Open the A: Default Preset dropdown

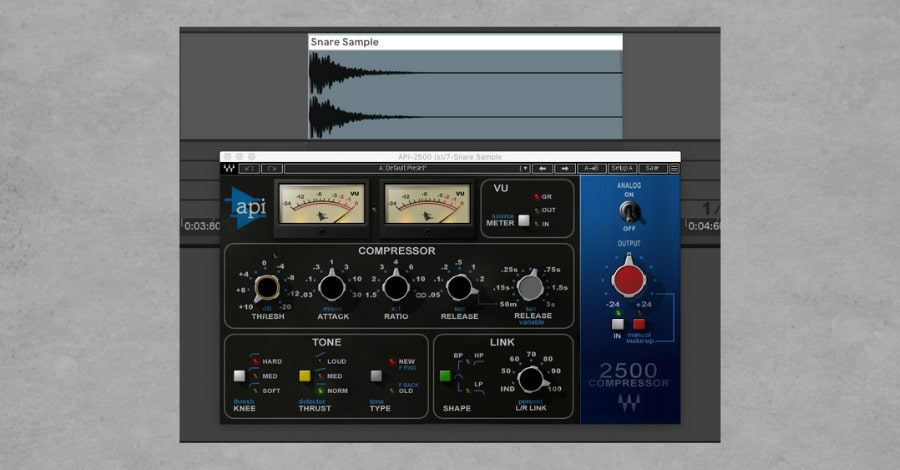point(402,169)
